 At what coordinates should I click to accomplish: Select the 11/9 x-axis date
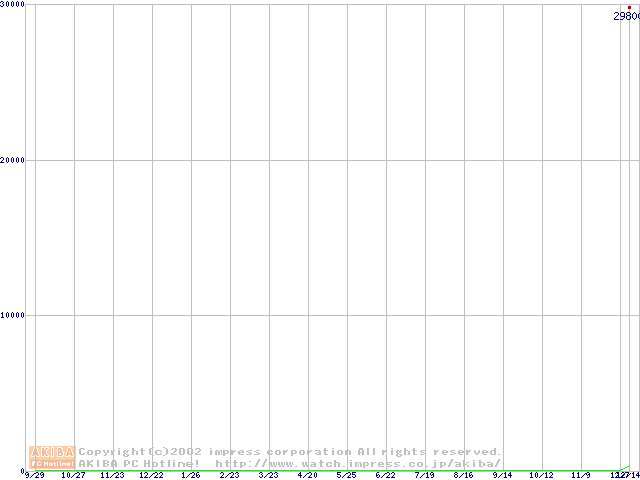(x=581, y=475)
